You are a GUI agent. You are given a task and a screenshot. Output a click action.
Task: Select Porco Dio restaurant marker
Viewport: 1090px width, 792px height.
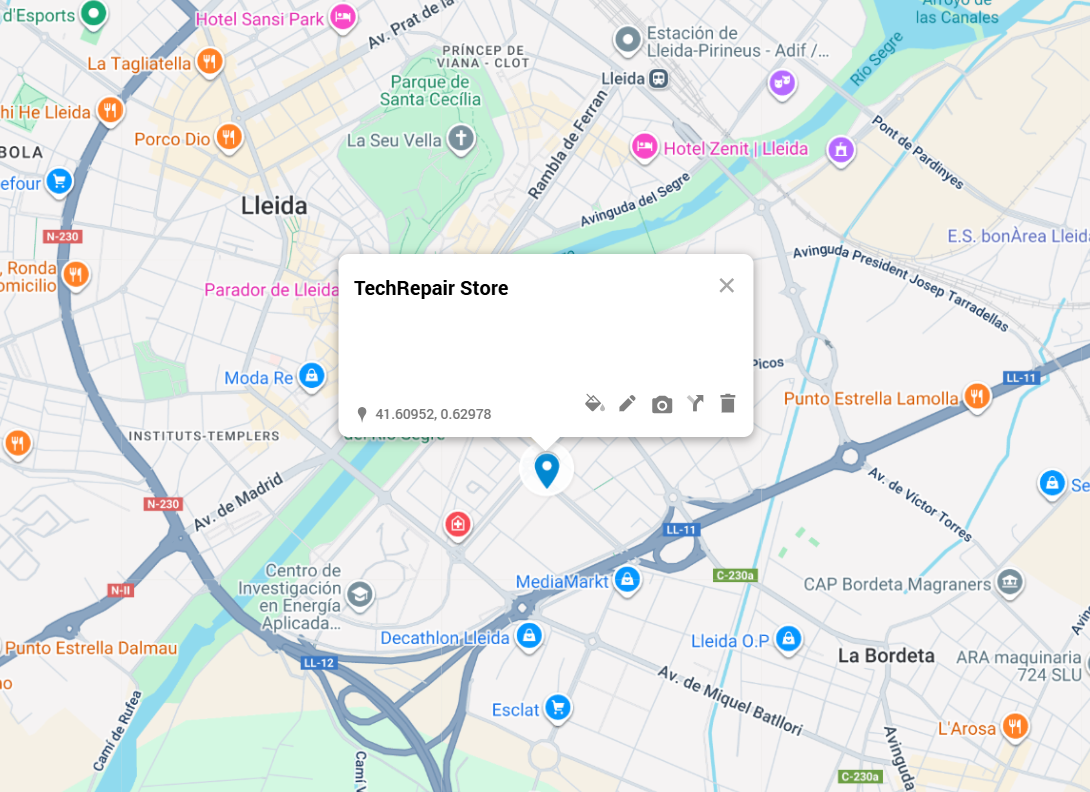point(229,137)
